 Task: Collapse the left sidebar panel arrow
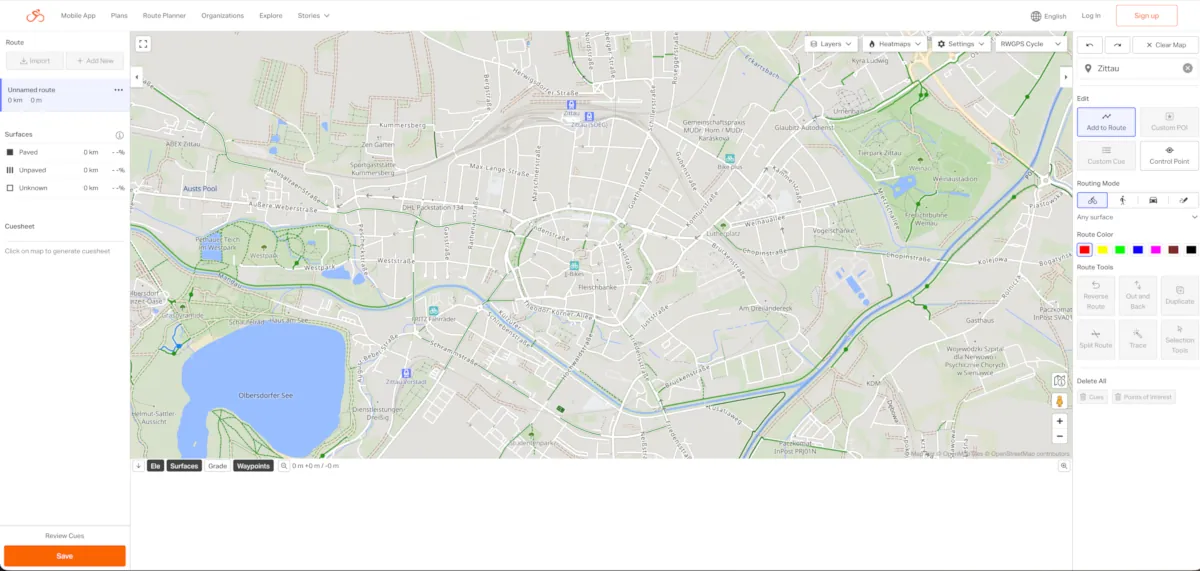(x=136, y=77)
